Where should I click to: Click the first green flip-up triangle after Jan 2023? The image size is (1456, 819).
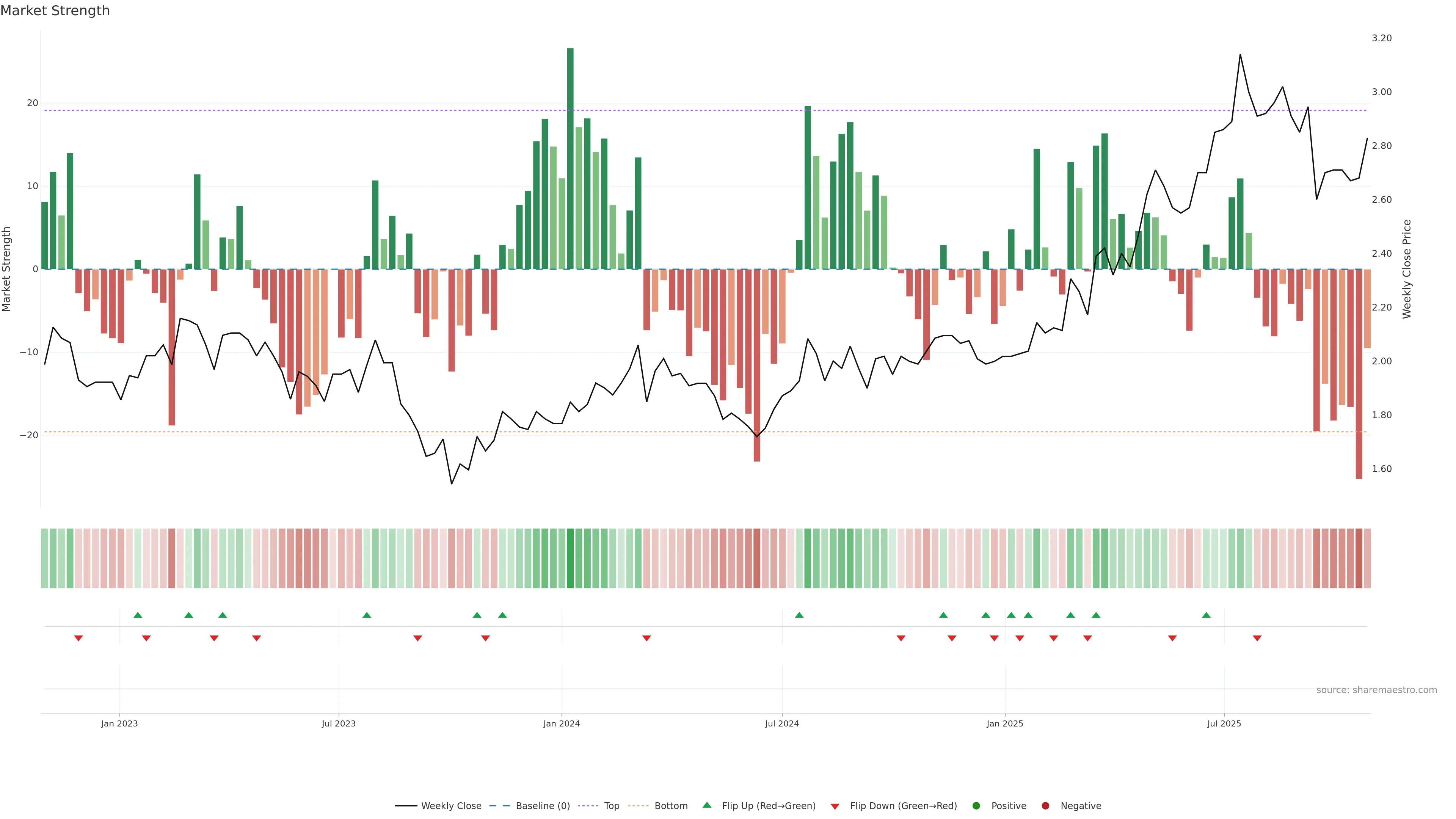(138, 615)
